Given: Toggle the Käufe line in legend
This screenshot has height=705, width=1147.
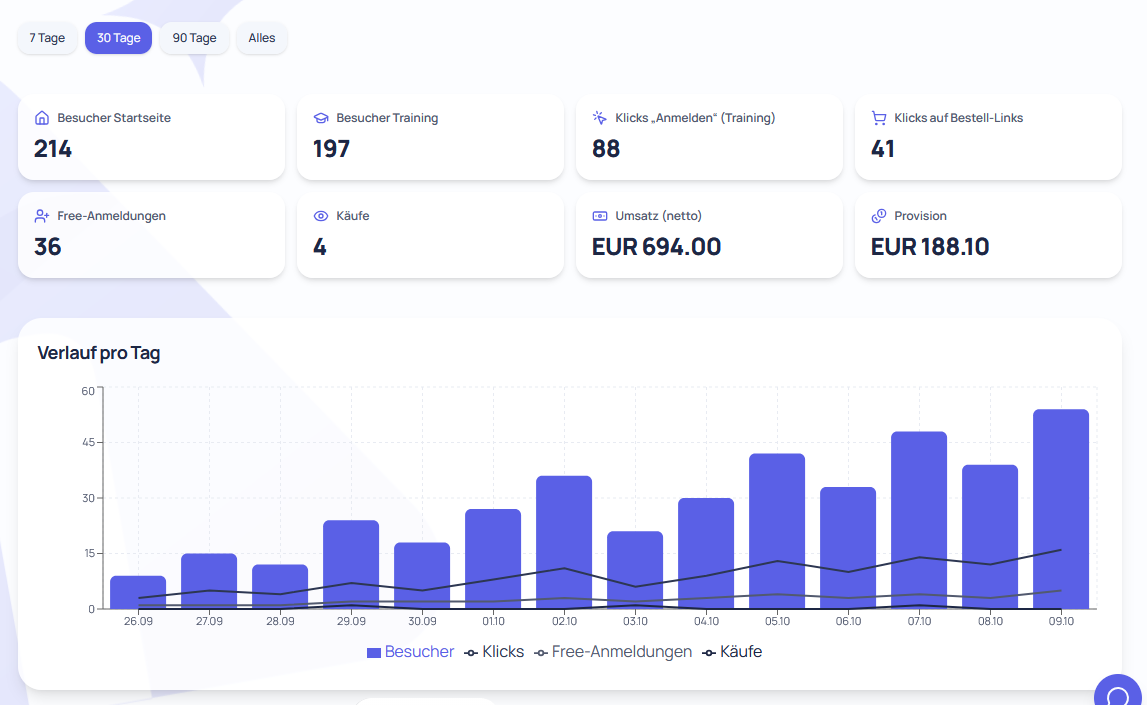Looking at the screenshot, I should click(732, 652).
